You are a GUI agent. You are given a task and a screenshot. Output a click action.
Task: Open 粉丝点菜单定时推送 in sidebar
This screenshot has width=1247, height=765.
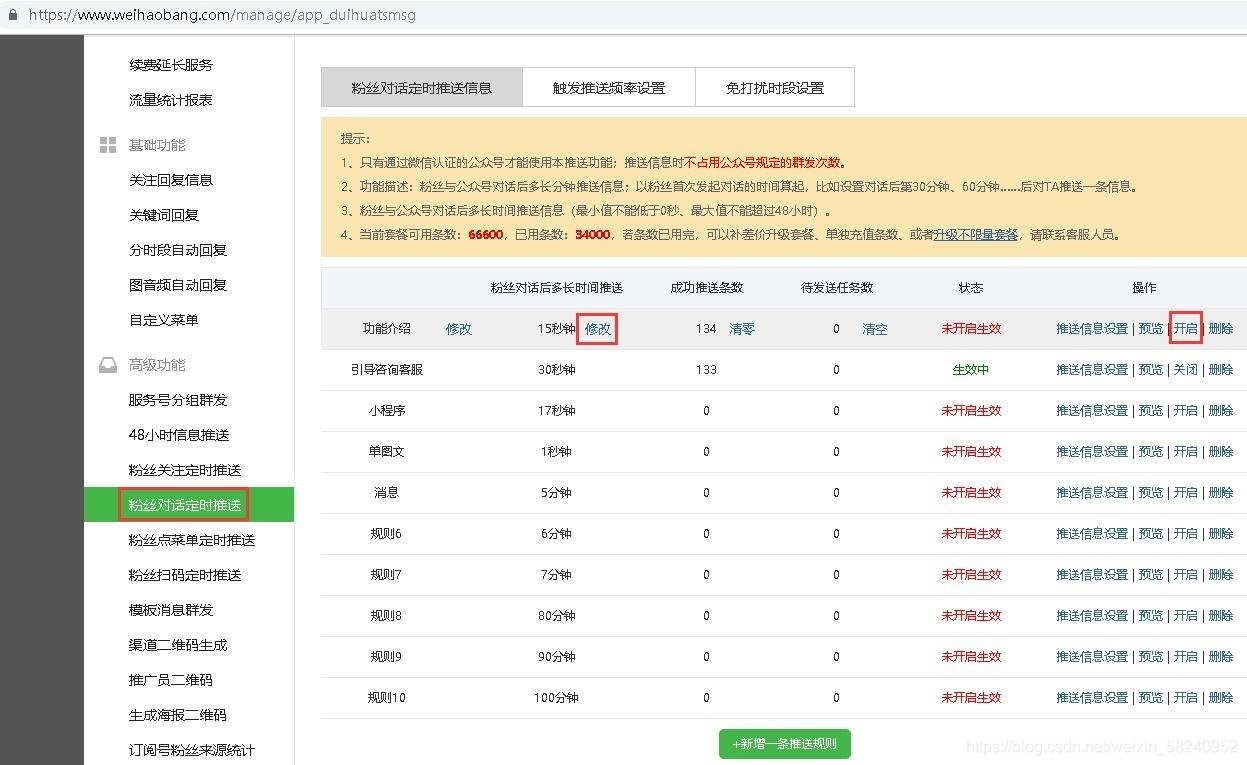click(x=192, y=540)
